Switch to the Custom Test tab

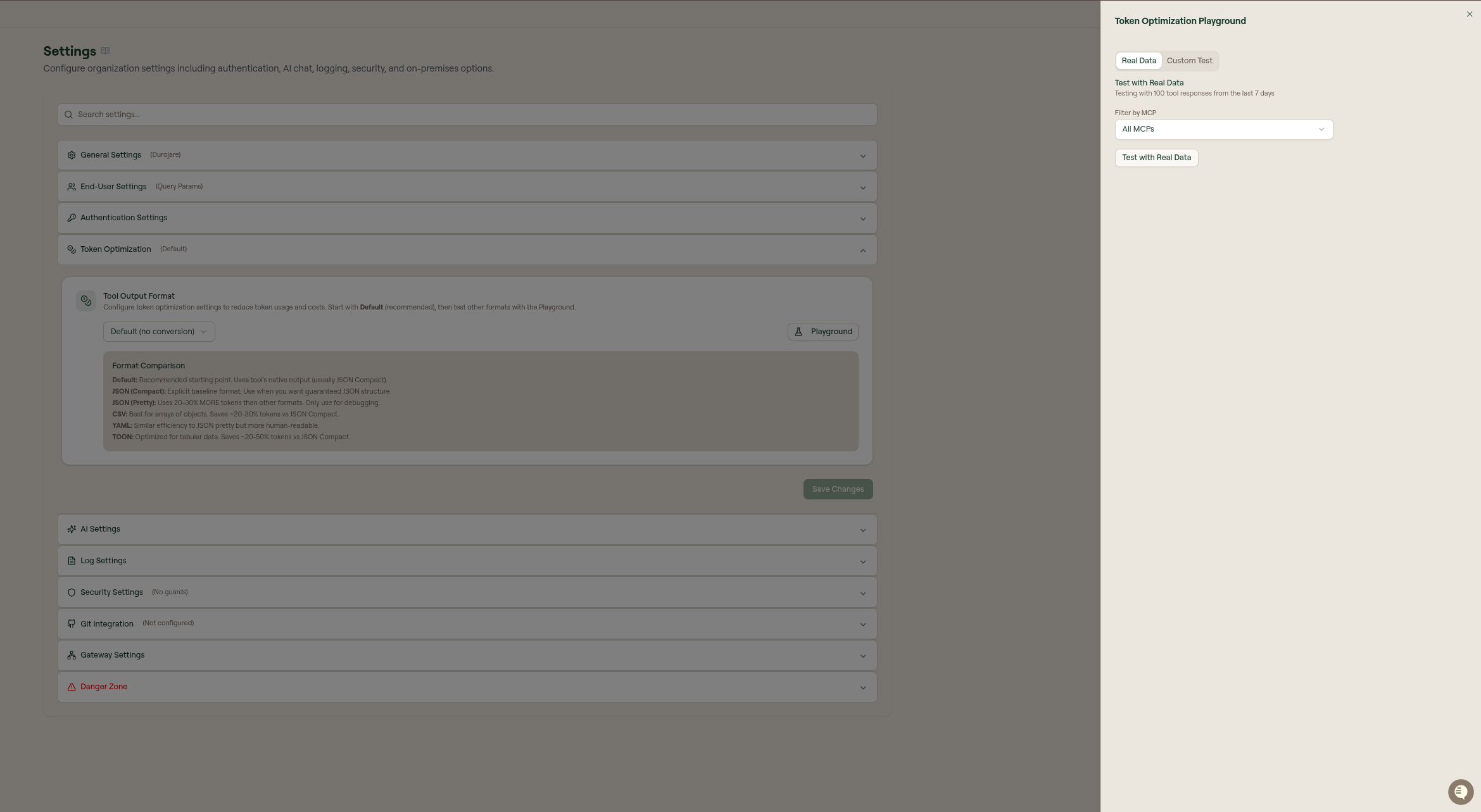1189,61
